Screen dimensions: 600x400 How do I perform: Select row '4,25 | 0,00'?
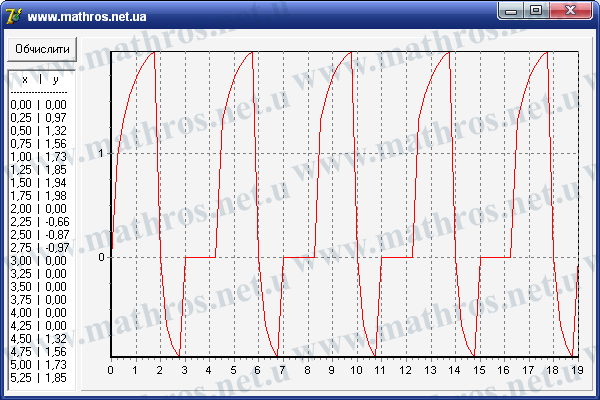point(39,326)
